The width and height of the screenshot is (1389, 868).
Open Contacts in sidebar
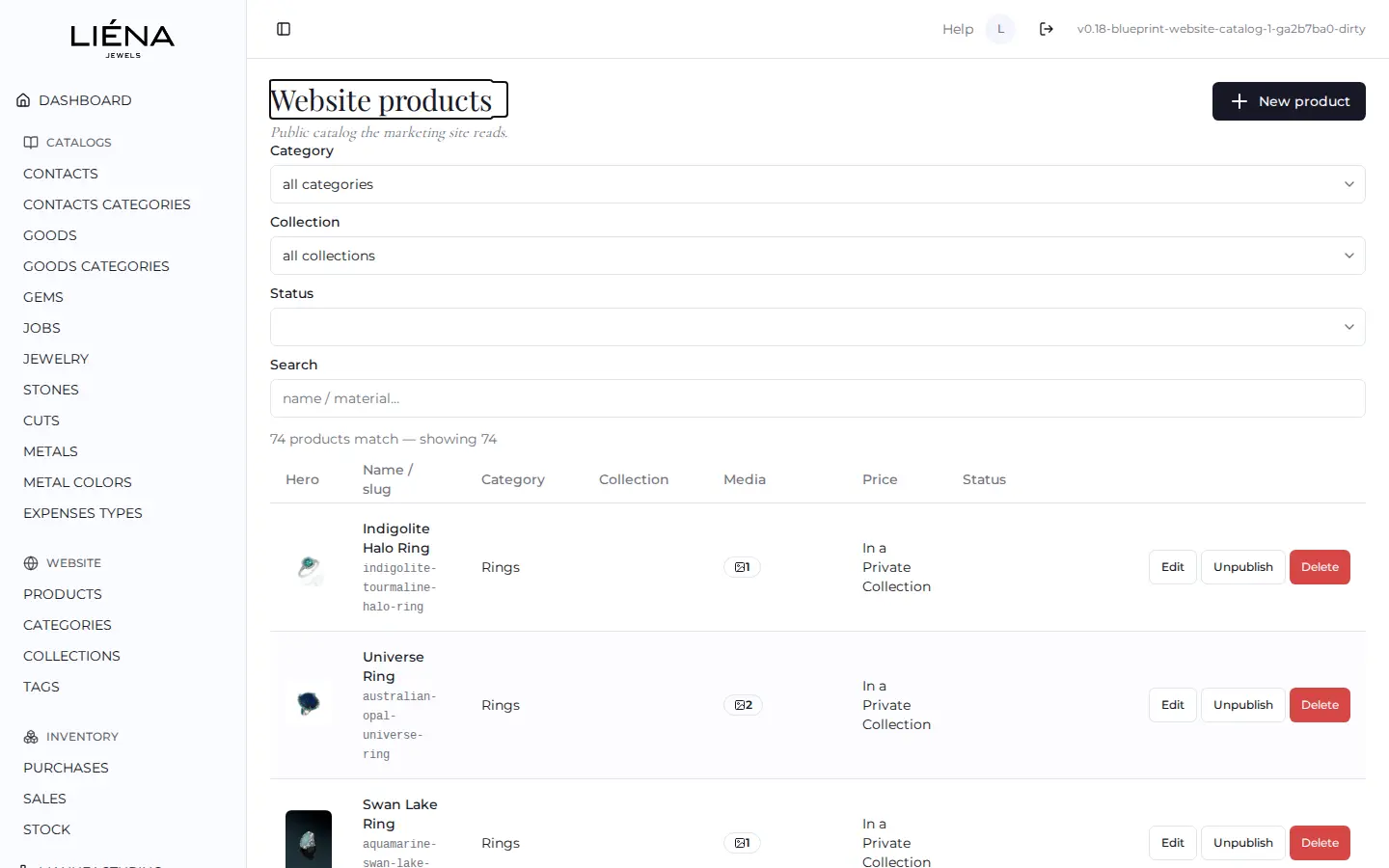click(x=61, y=174)
